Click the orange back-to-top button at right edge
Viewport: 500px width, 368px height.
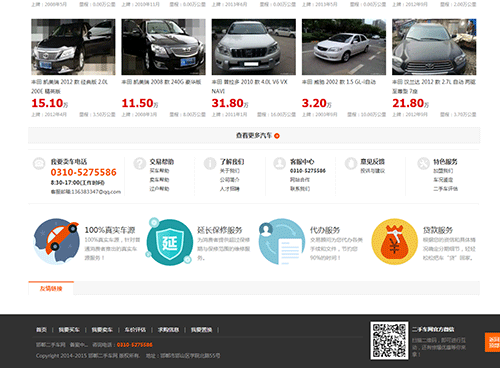point(492,342)
